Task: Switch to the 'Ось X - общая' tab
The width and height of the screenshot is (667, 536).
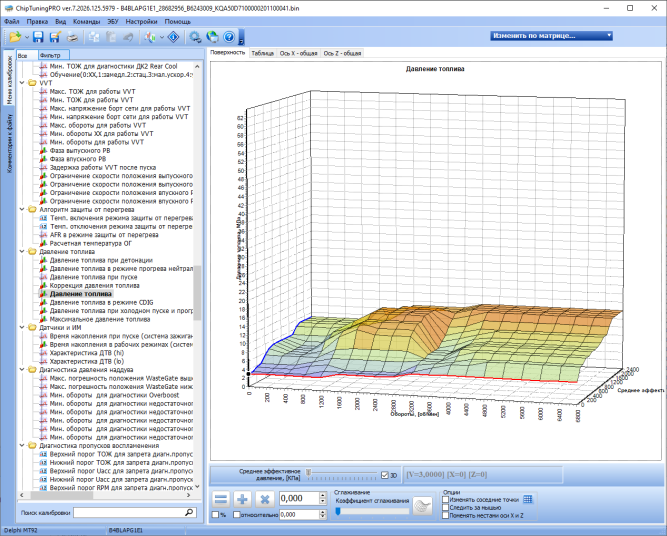Action: click(299, 53)
